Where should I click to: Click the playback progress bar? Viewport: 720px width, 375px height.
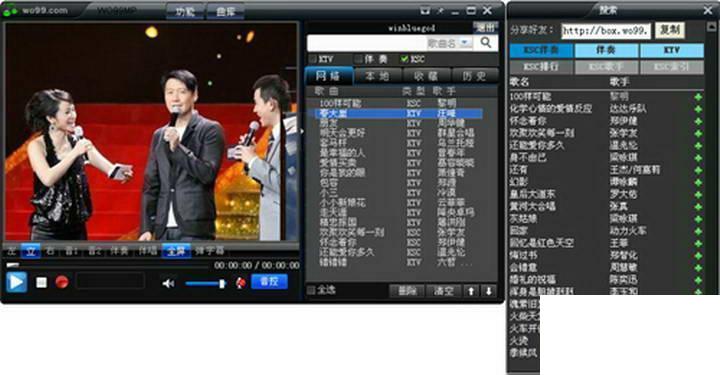[108, 265]
